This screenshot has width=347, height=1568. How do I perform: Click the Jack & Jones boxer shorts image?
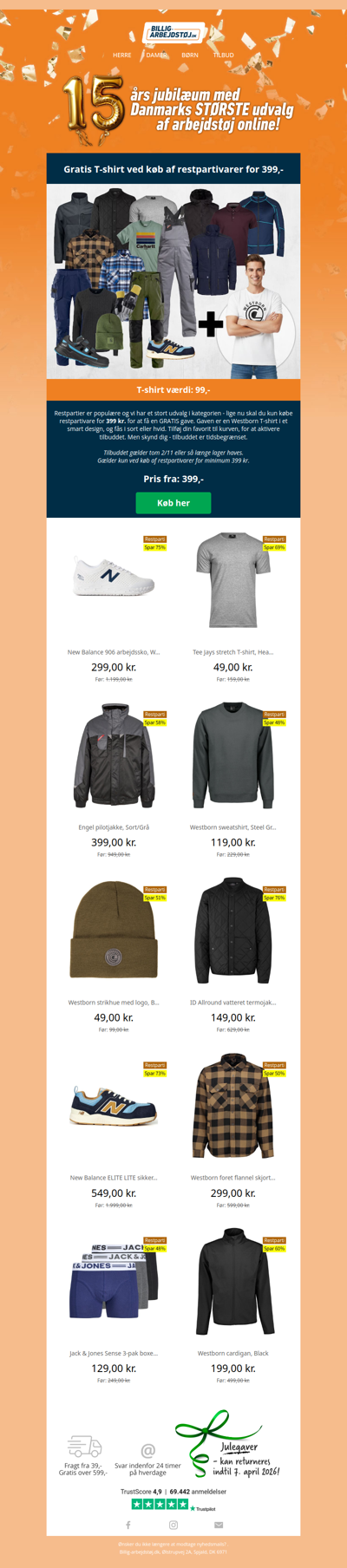coord(114,1283)
